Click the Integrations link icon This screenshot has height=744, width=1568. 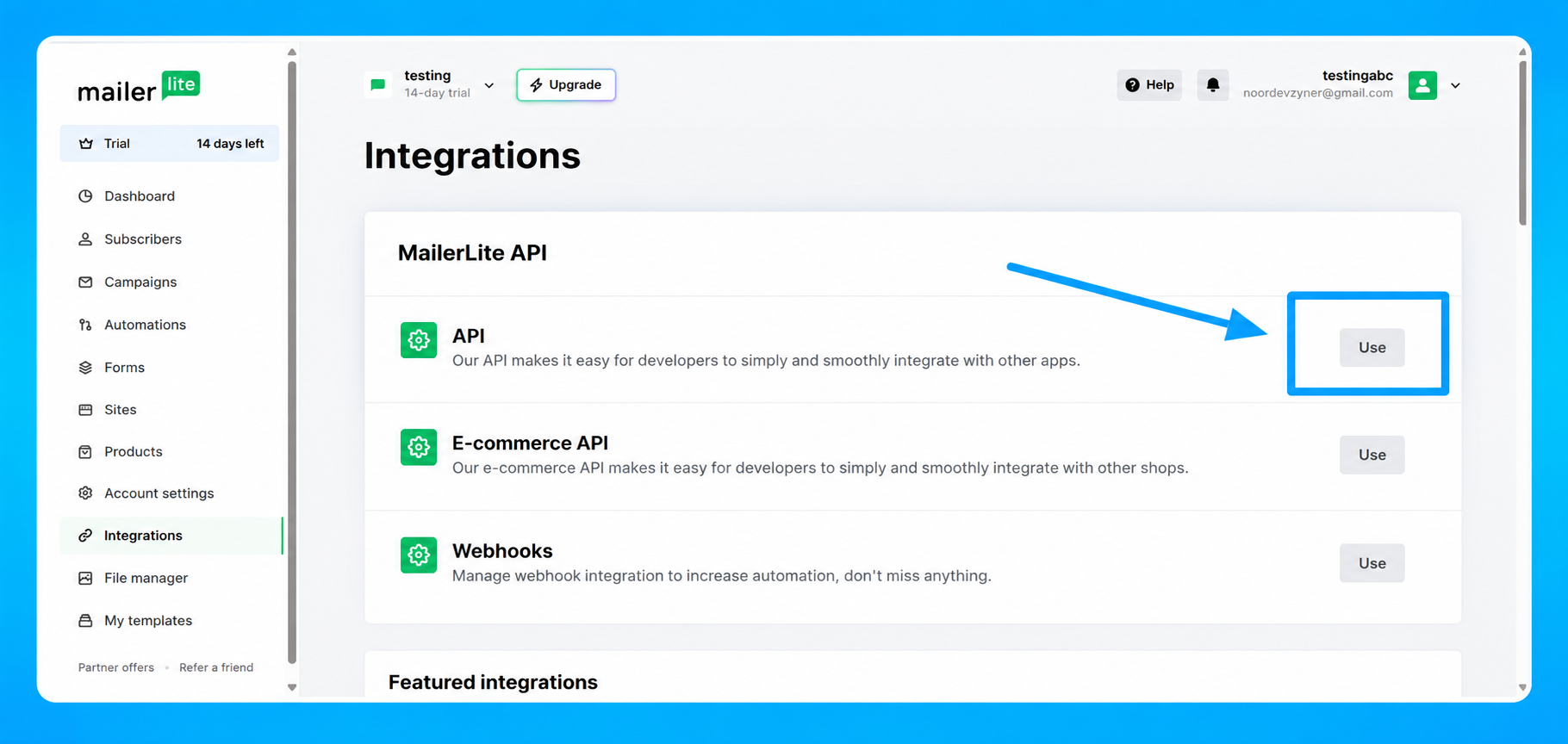click(85, 536)
